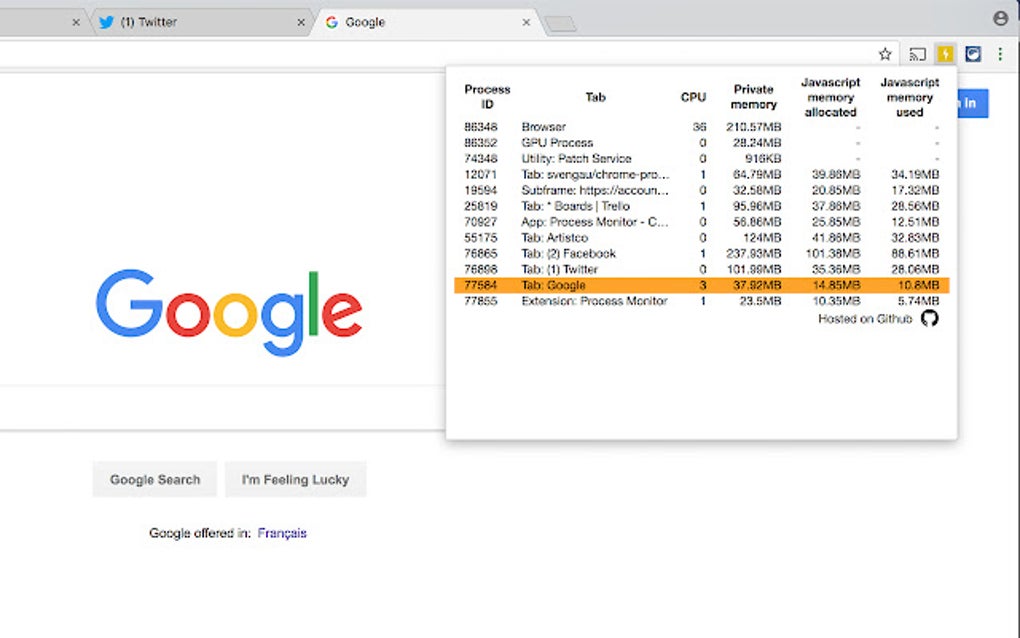Select the Tab: (2) Facebook process row
Image resolution: width=1020 pixels, height=638 pixels.
pos(701,254)
